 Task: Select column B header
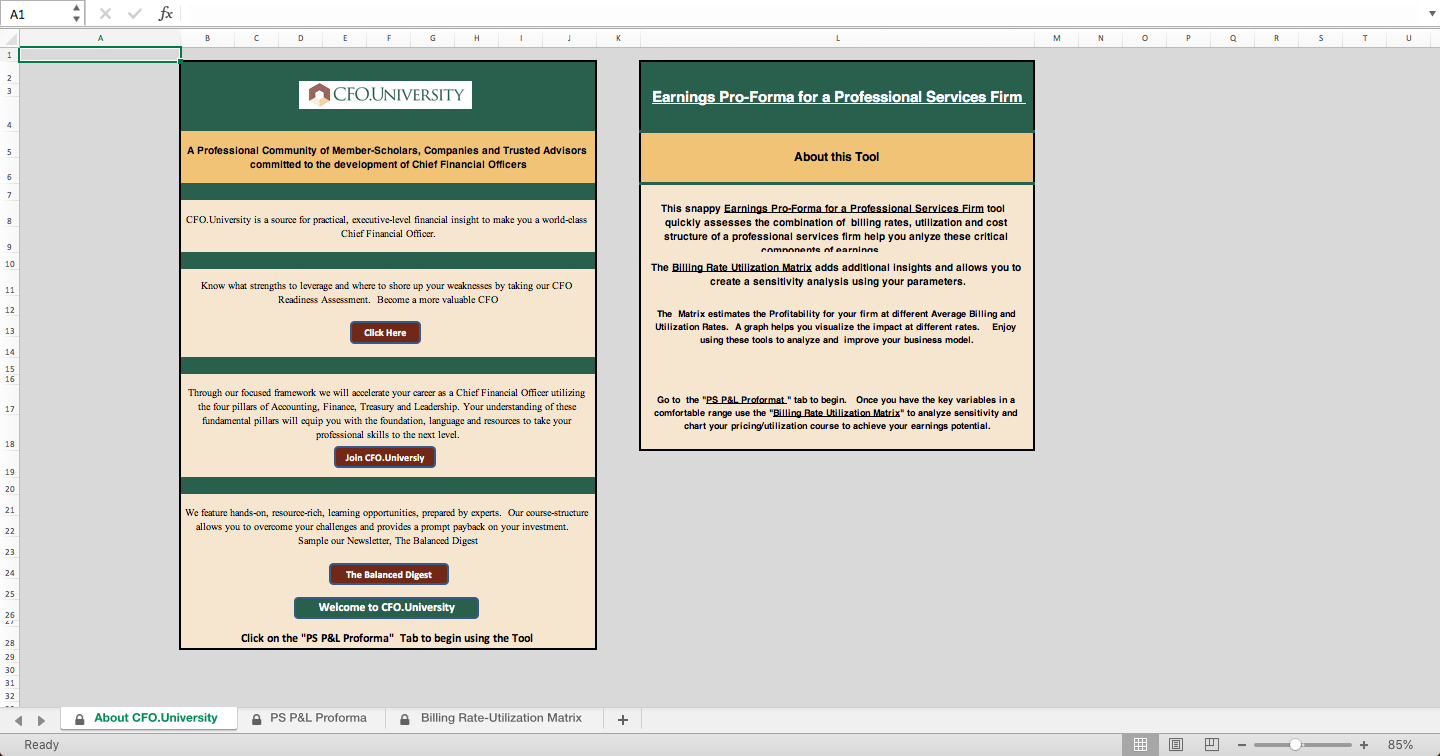(x=207, y=38)
